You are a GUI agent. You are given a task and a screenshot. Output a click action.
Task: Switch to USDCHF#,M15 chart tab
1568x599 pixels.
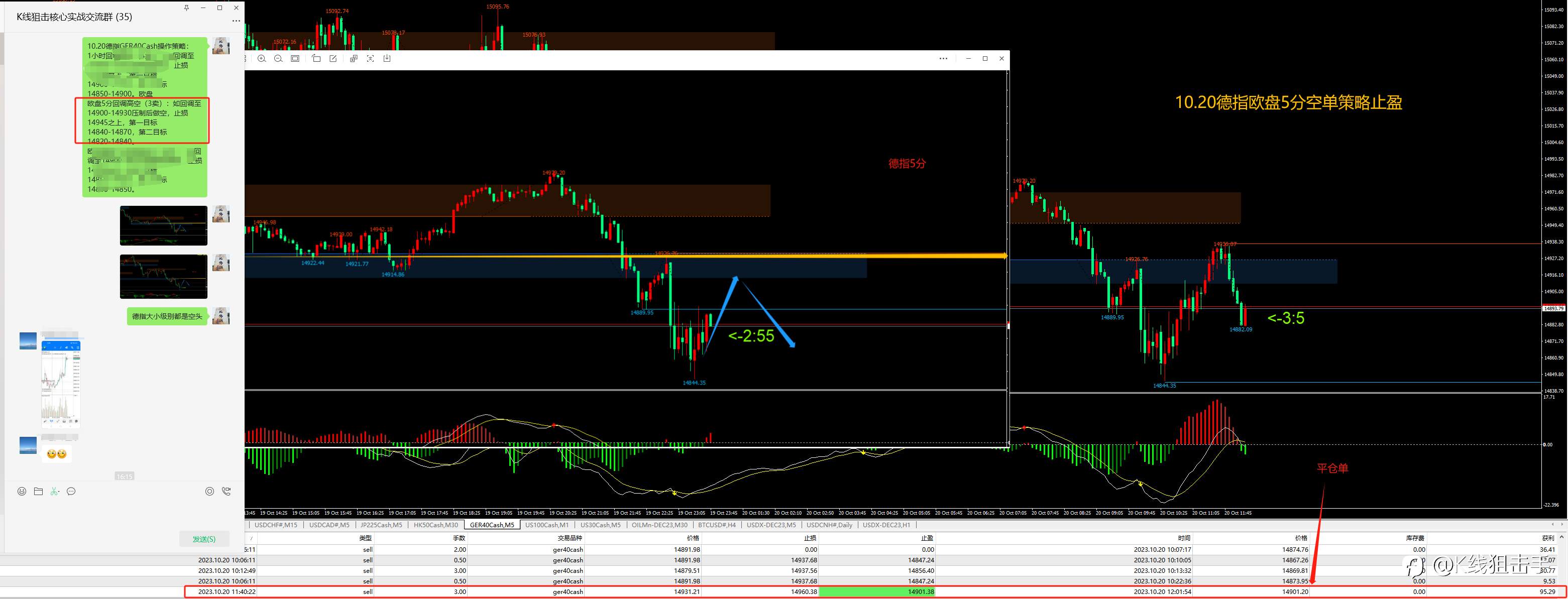coord(276,525)
